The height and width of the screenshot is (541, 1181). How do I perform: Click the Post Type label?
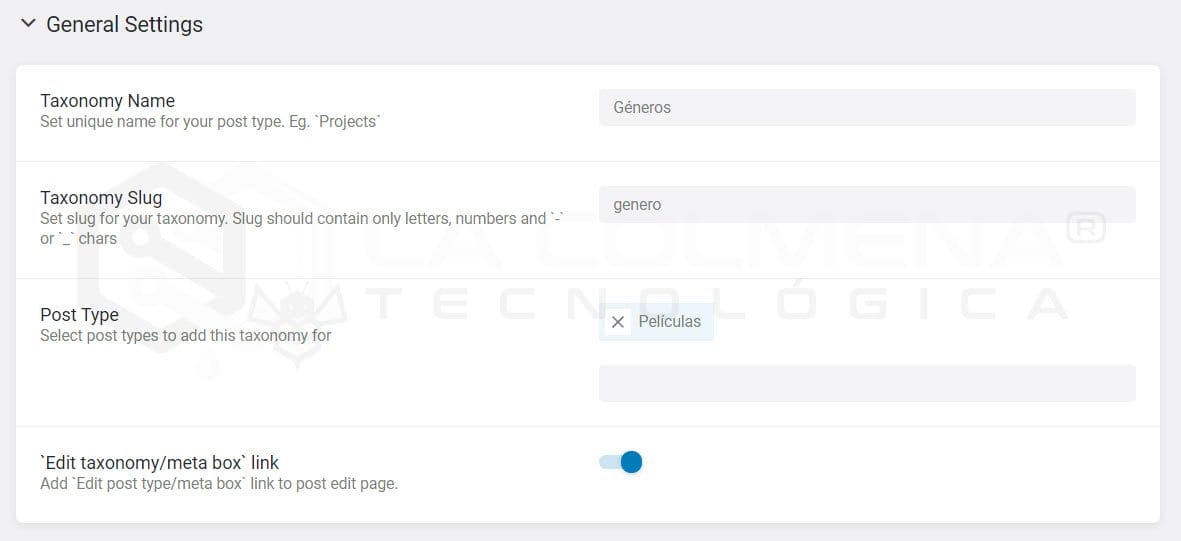point(79,315)
